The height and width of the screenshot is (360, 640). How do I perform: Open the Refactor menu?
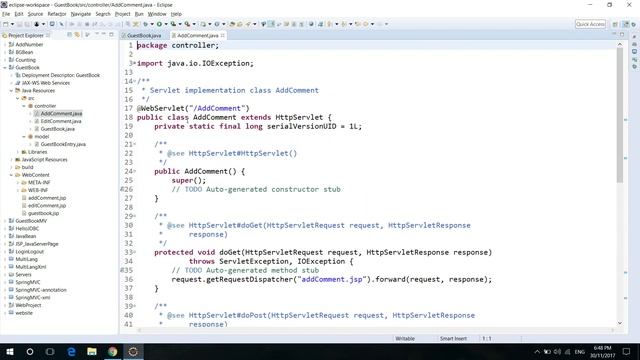pyautogui.click(x=57, y=14)
